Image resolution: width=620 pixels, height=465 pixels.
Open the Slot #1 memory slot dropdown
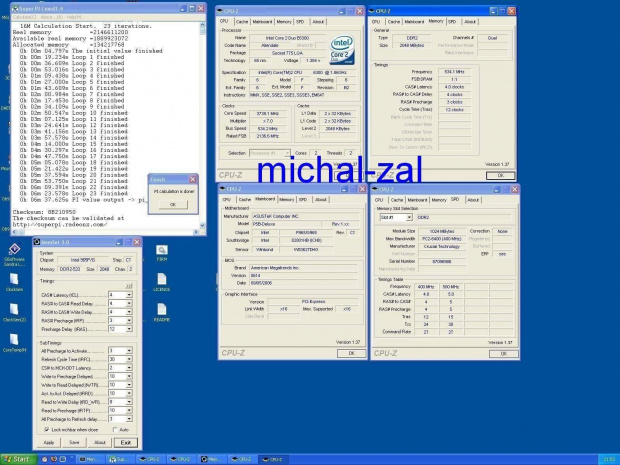[x=409, y=217]
